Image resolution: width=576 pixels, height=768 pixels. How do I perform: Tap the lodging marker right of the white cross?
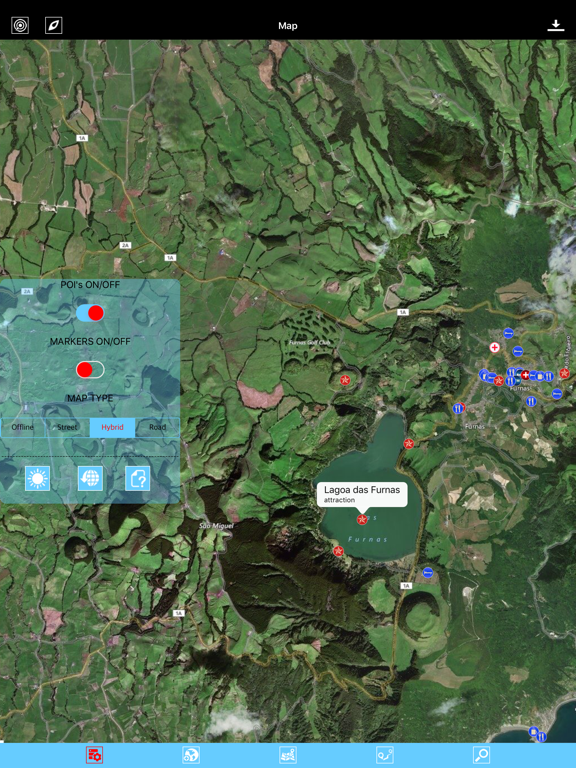518,351
